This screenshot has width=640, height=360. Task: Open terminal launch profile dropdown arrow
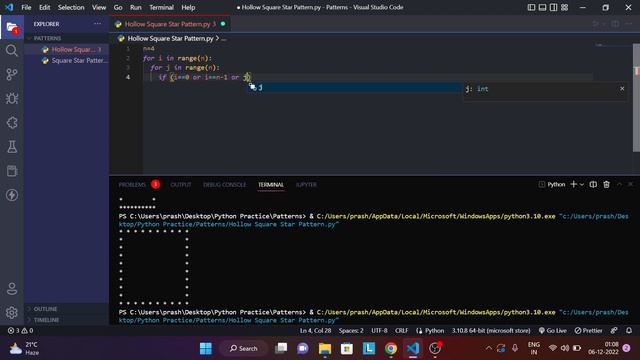tap(582, 184)
